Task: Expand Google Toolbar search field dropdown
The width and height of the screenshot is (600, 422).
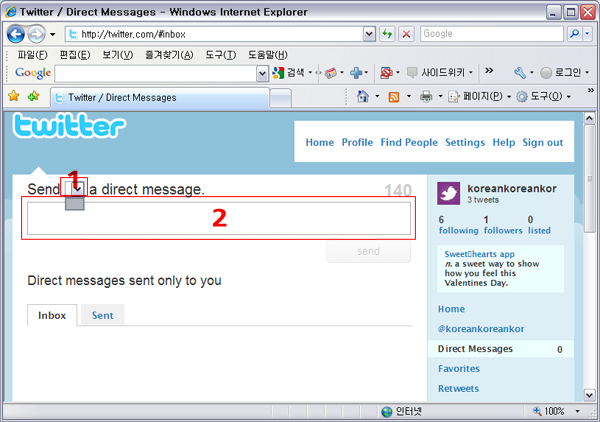Action: [x=262, y=74]
